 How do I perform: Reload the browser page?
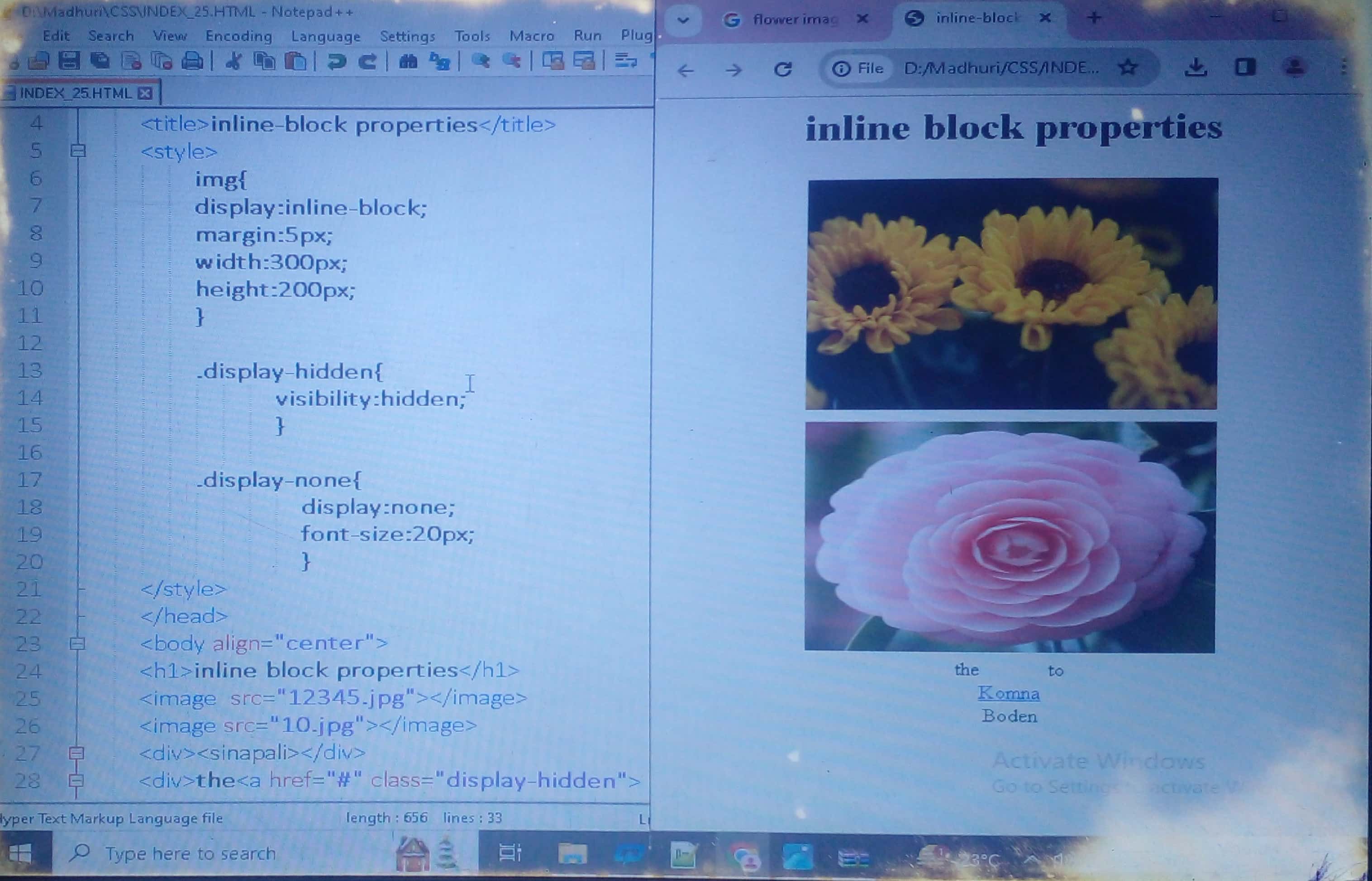coord(782,69)
